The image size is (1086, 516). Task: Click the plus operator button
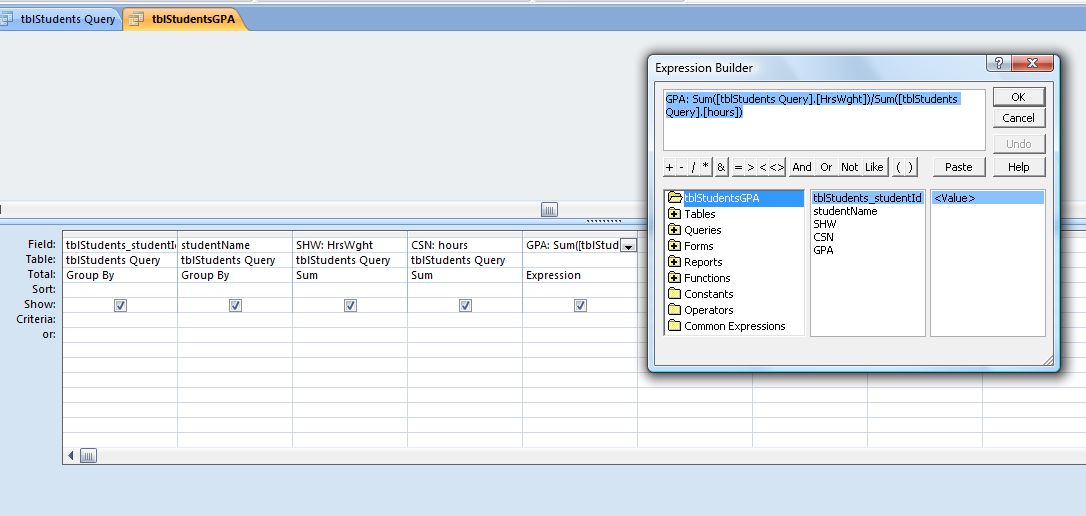pyautogui.click(x=670, y=167)
